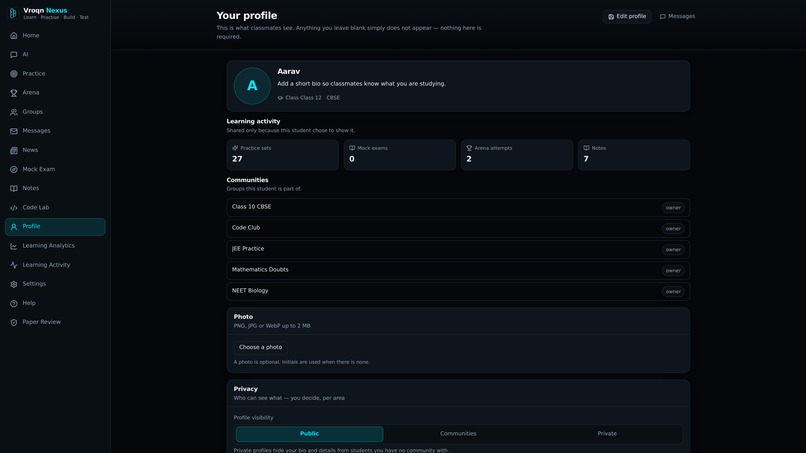806x453 pixels.
Task: Click the name Aarav heading
Action: (x=288, y=71)
